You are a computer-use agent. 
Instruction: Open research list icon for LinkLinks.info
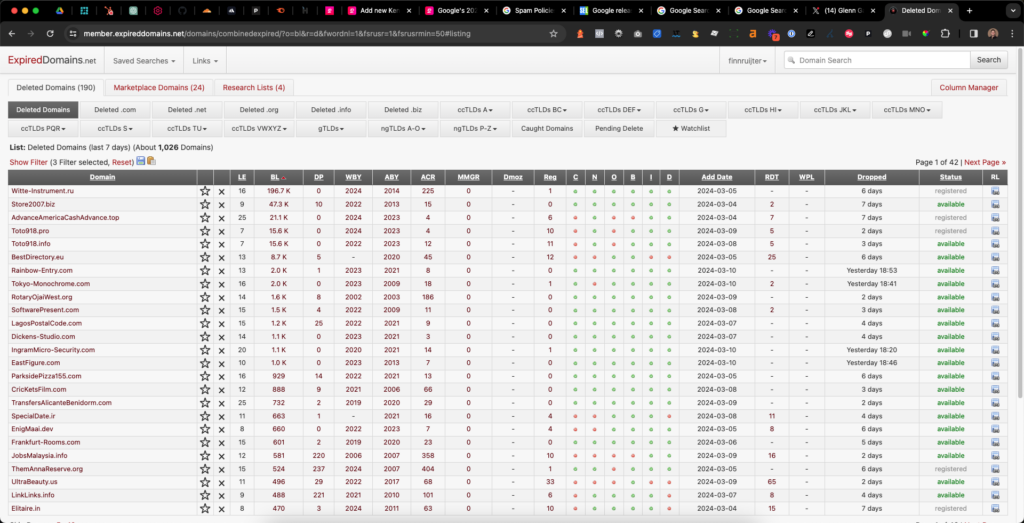click(995, 495)
